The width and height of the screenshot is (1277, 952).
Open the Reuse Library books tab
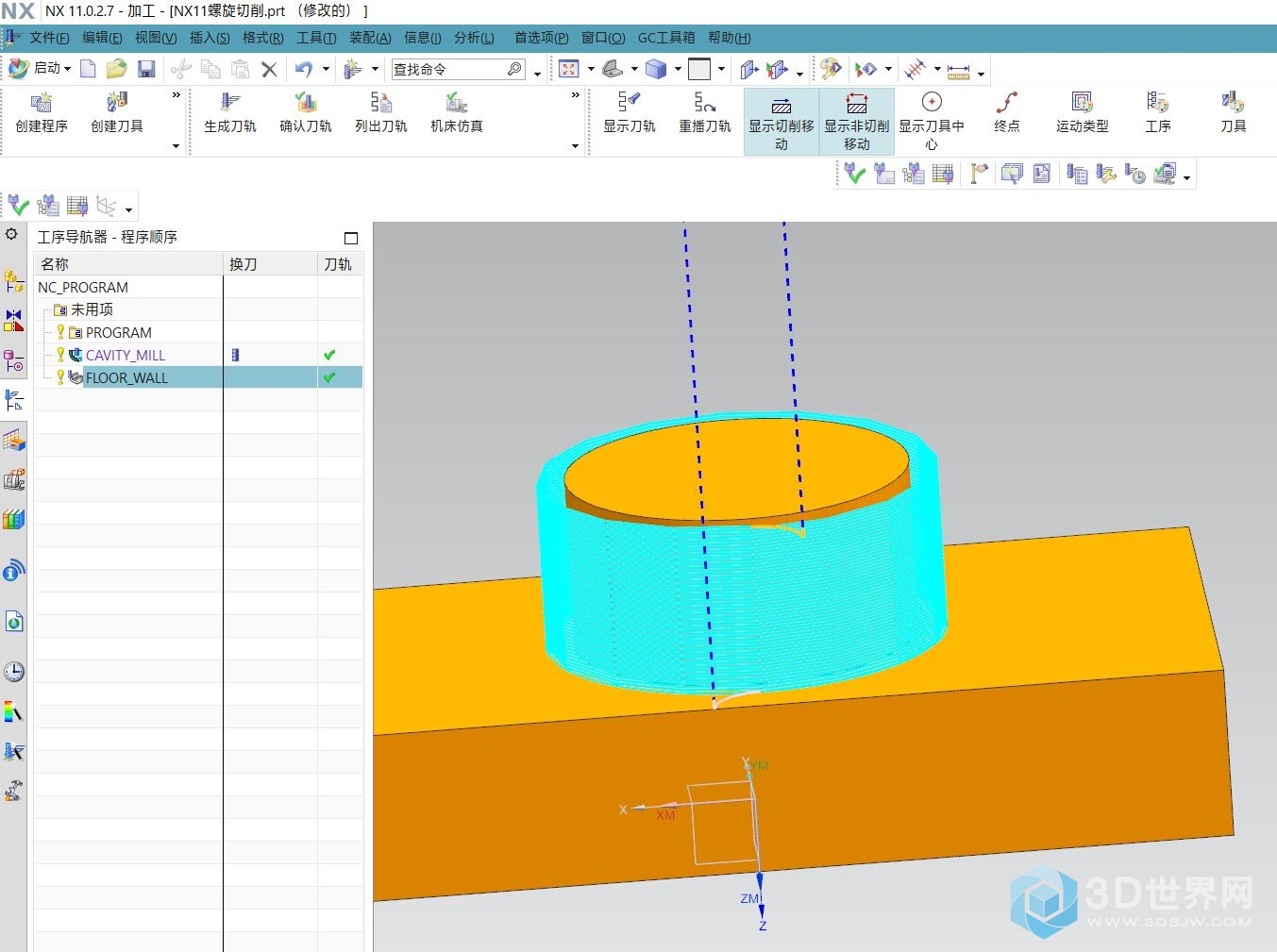coord(13,520)
